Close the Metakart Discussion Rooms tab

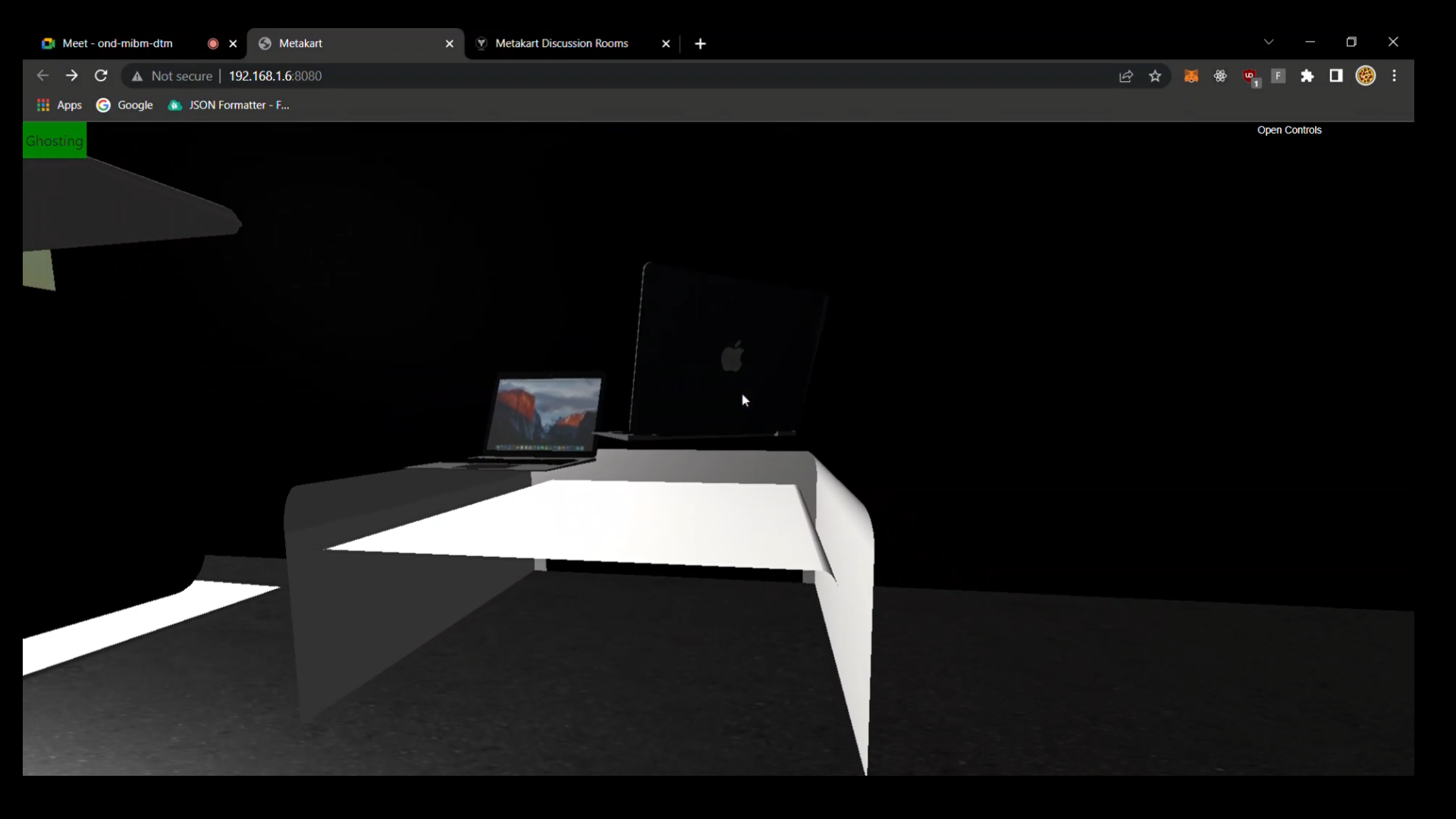pos(666,44)
